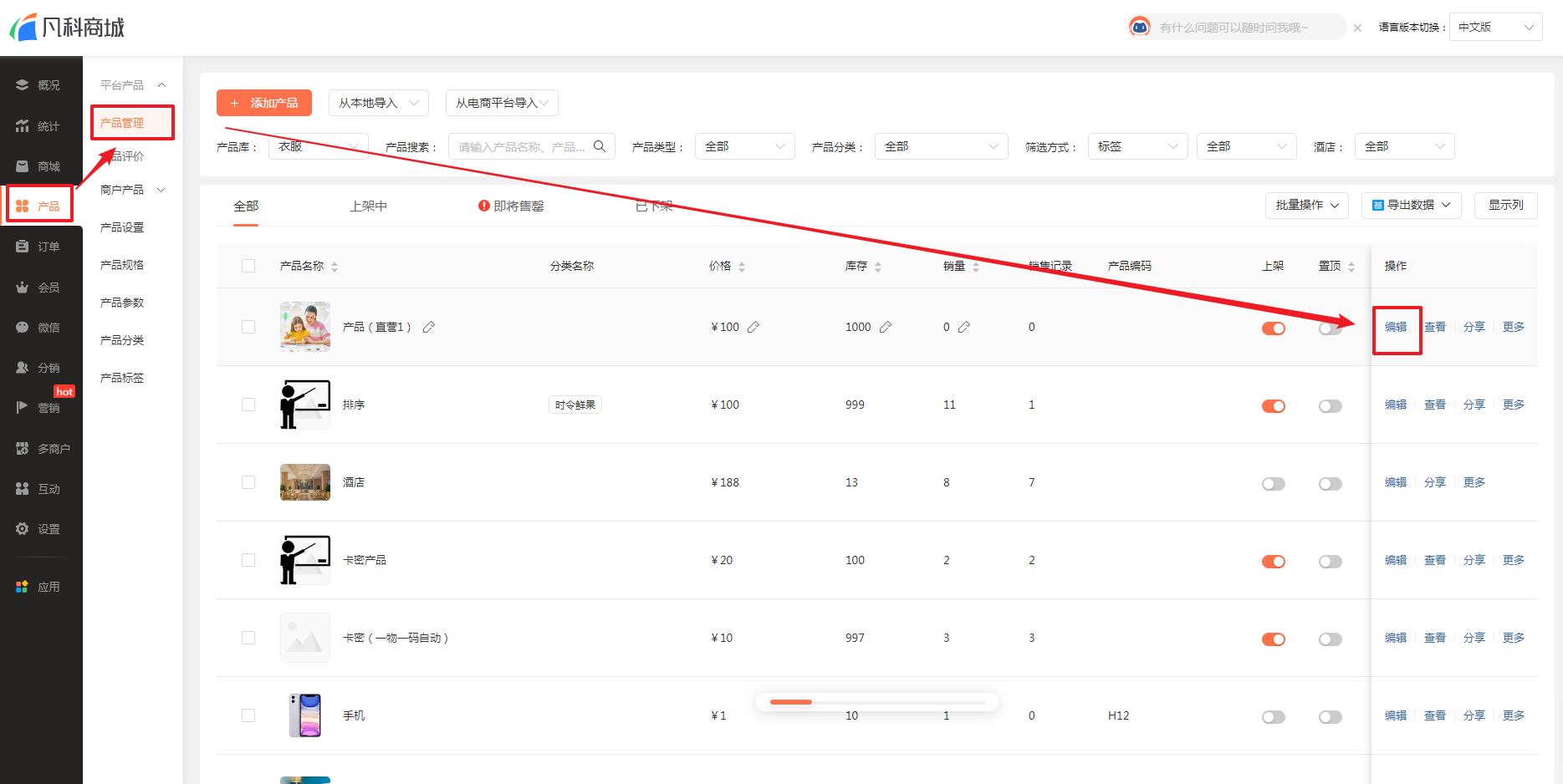Sort by 库存 column arrows
1563x784 pixels.
(x=878, y=267)
